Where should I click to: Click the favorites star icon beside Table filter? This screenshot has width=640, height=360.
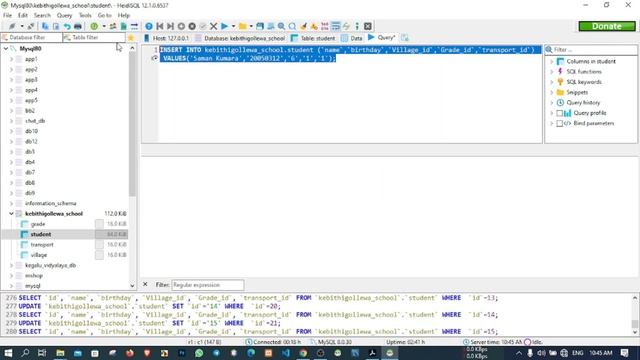131,38
